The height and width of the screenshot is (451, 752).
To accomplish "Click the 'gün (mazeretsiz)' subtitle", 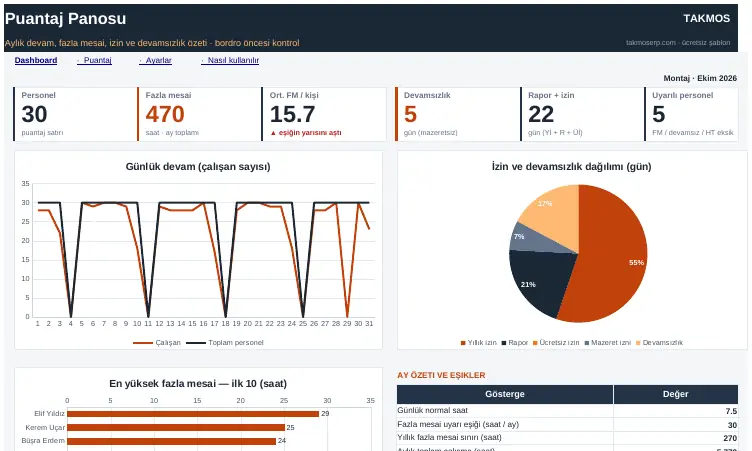I will pos(431,133).
